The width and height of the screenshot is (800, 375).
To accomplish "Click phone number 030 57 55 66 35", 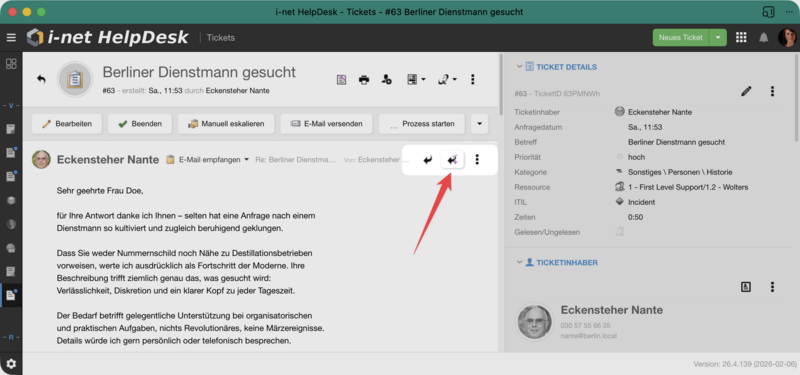I will pos(585,326).
